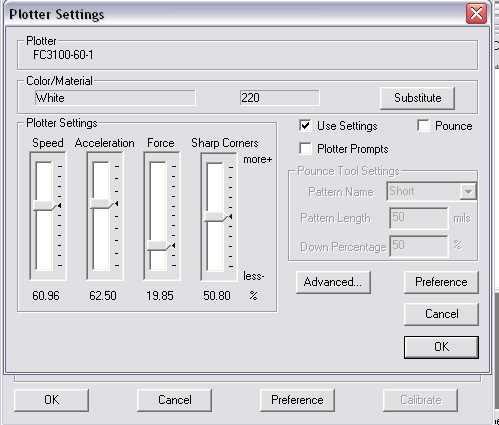The height and width of the screenshot is (425, 499).
Task: Click the 220 material field
Action: coord(279,98)
